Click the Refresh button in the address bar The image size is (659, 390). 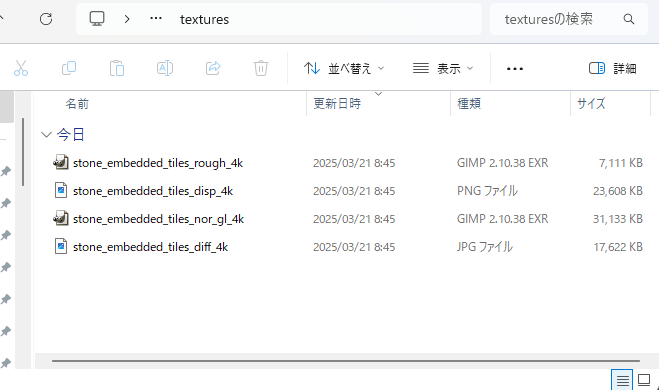[46, 19]
